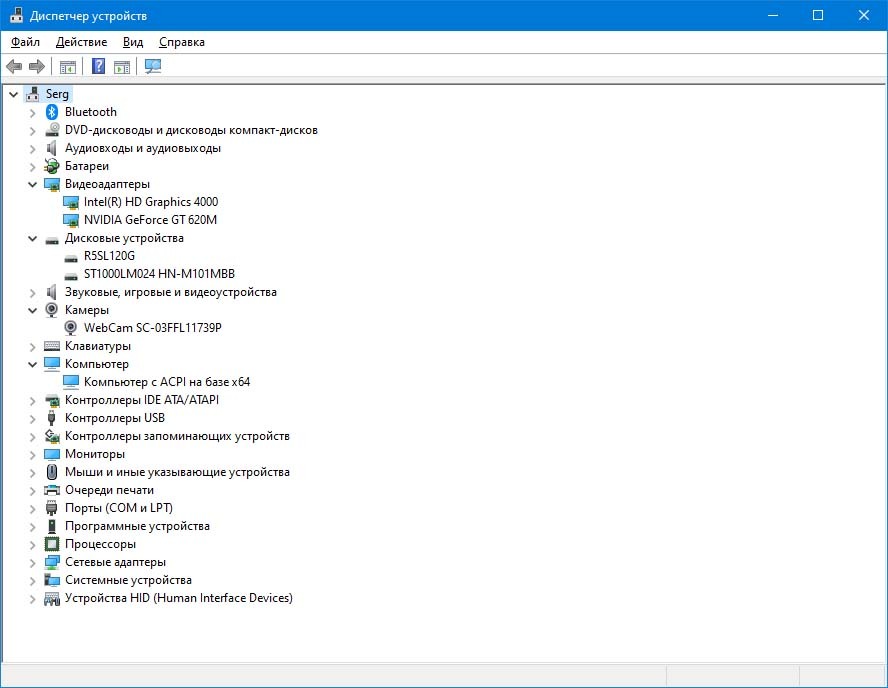The width and height of the screenshot is (888, 688).
Task: Click the Процессоры category icon
Action: (x=52, y=544)
